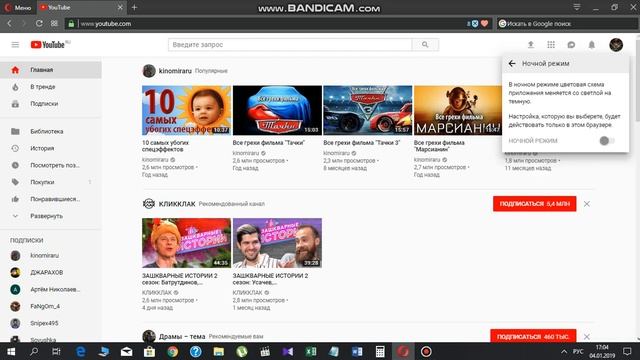Select Главная in the sidebar
Screen dimensions: 640x360
tap(51, 70)
